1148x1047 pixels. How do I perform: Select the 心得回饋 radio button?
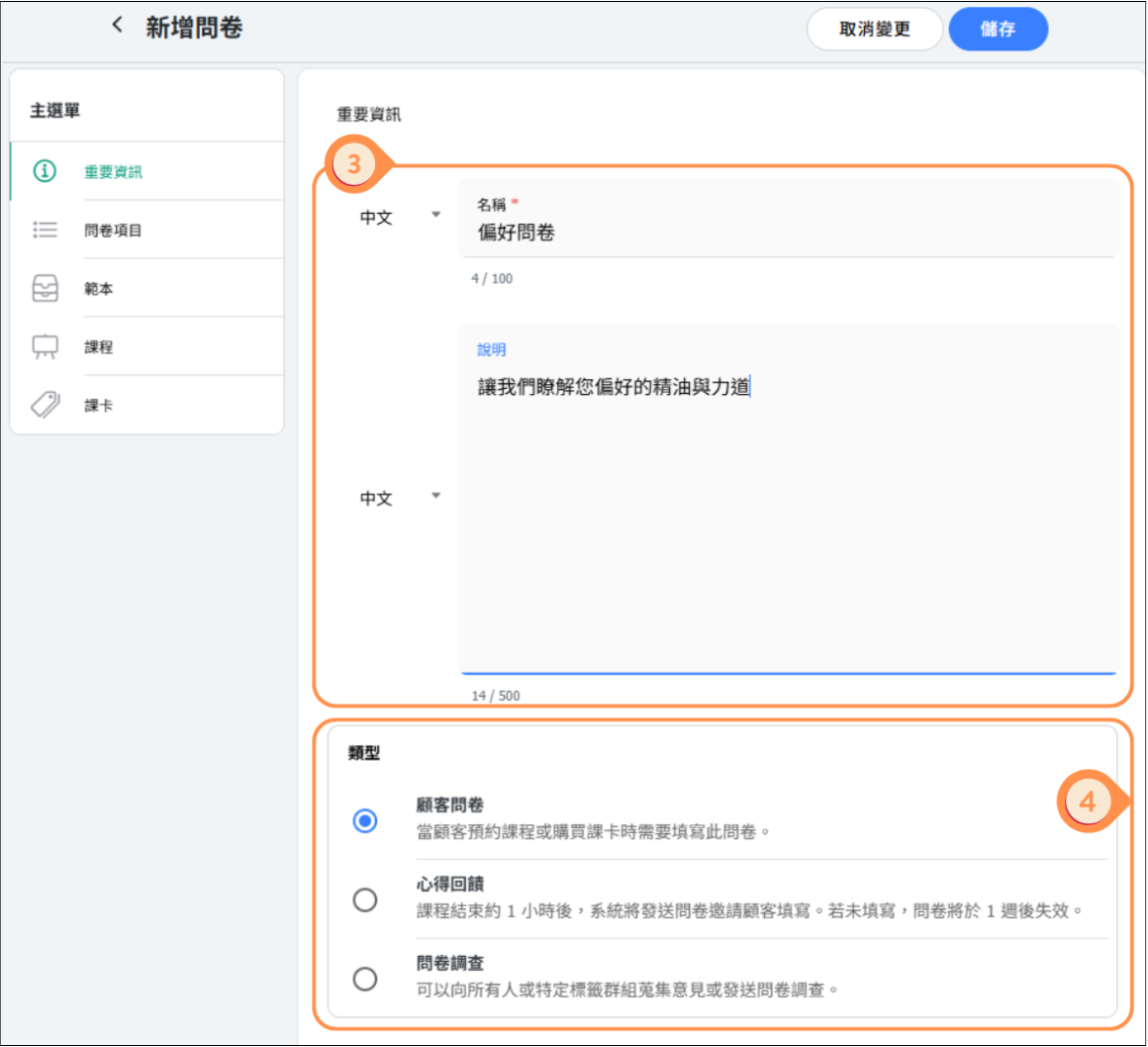365,900
